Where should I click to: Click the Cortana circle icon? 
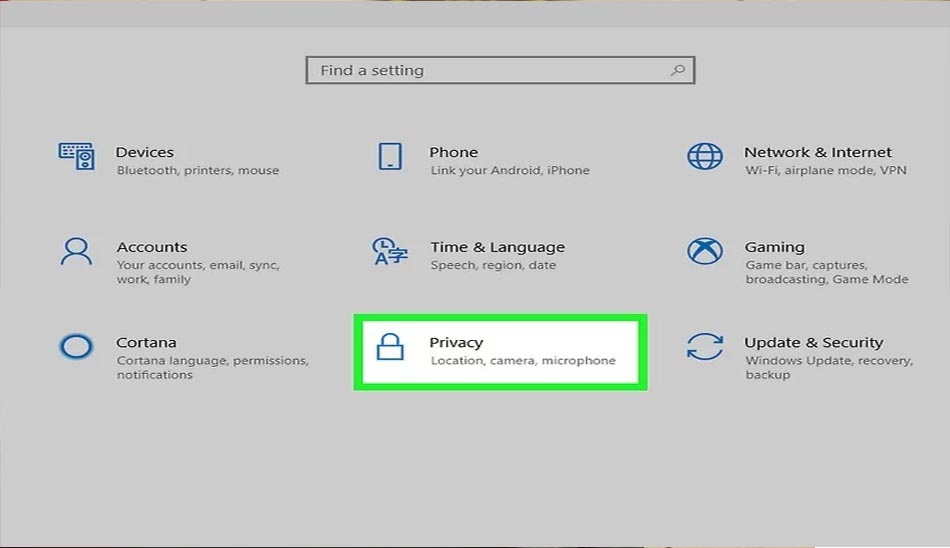[x=76, y=347]
